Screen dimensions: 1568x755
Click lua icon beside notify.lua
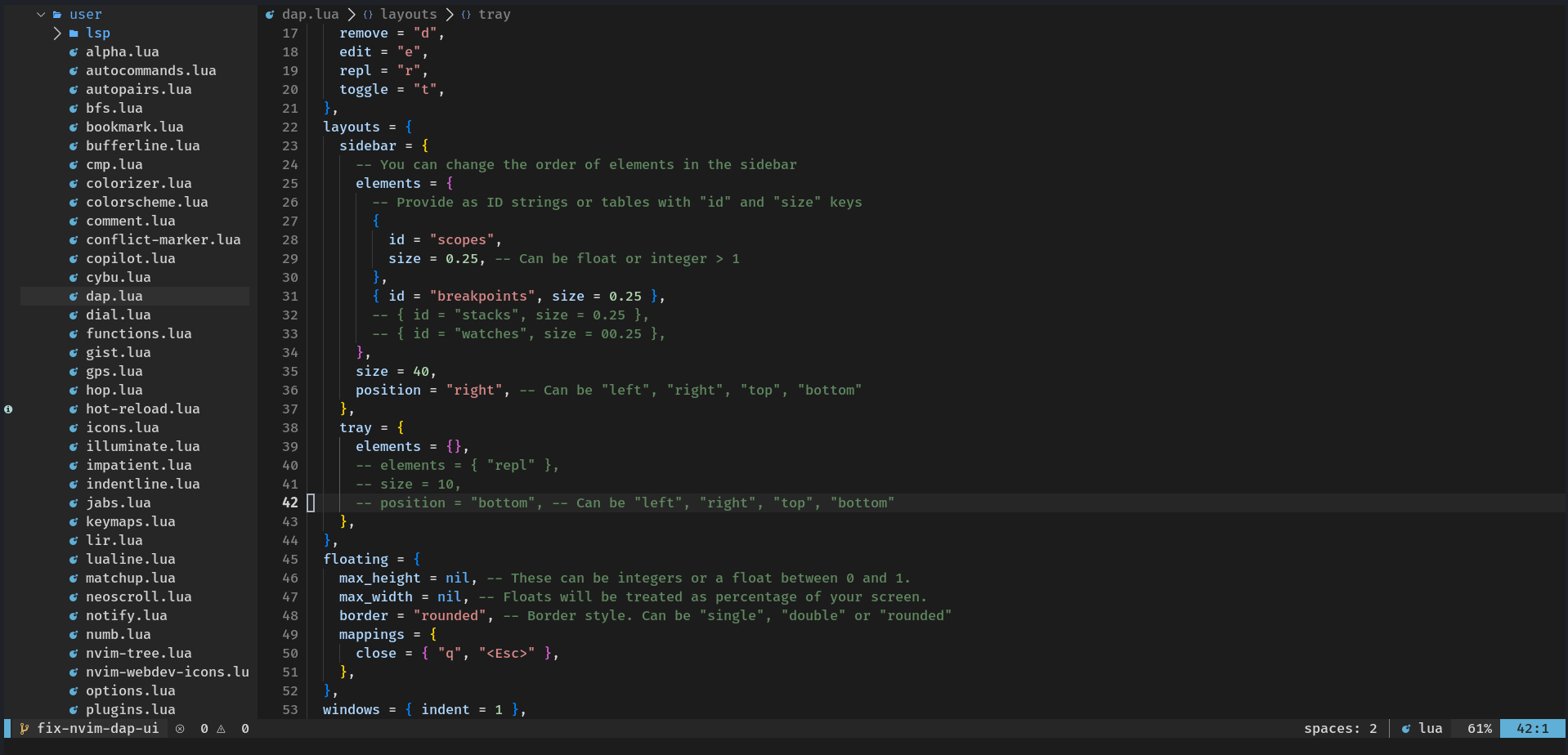74,616
